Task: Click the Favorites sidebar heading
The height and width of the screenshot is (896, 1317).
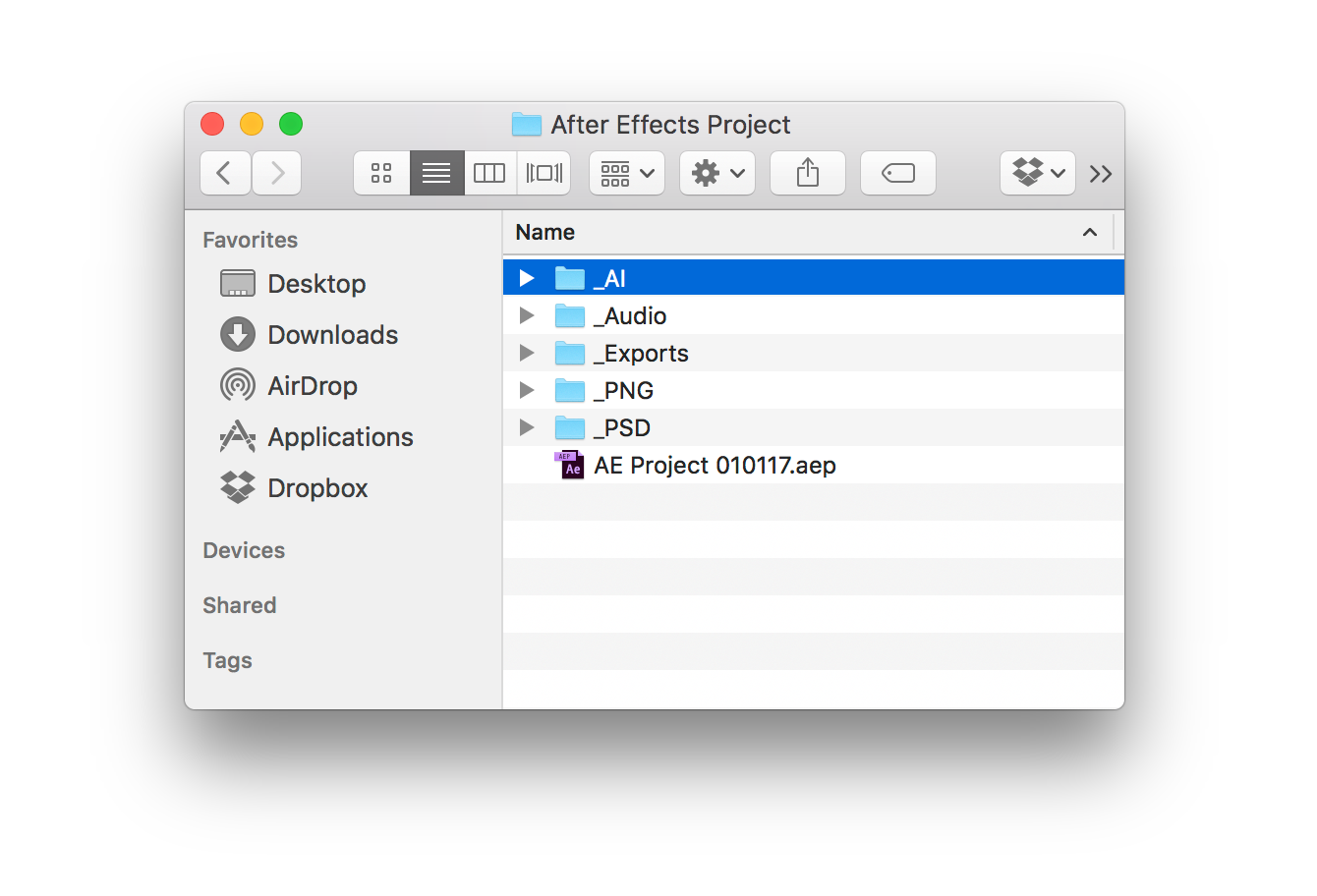Action: [251, 241]
